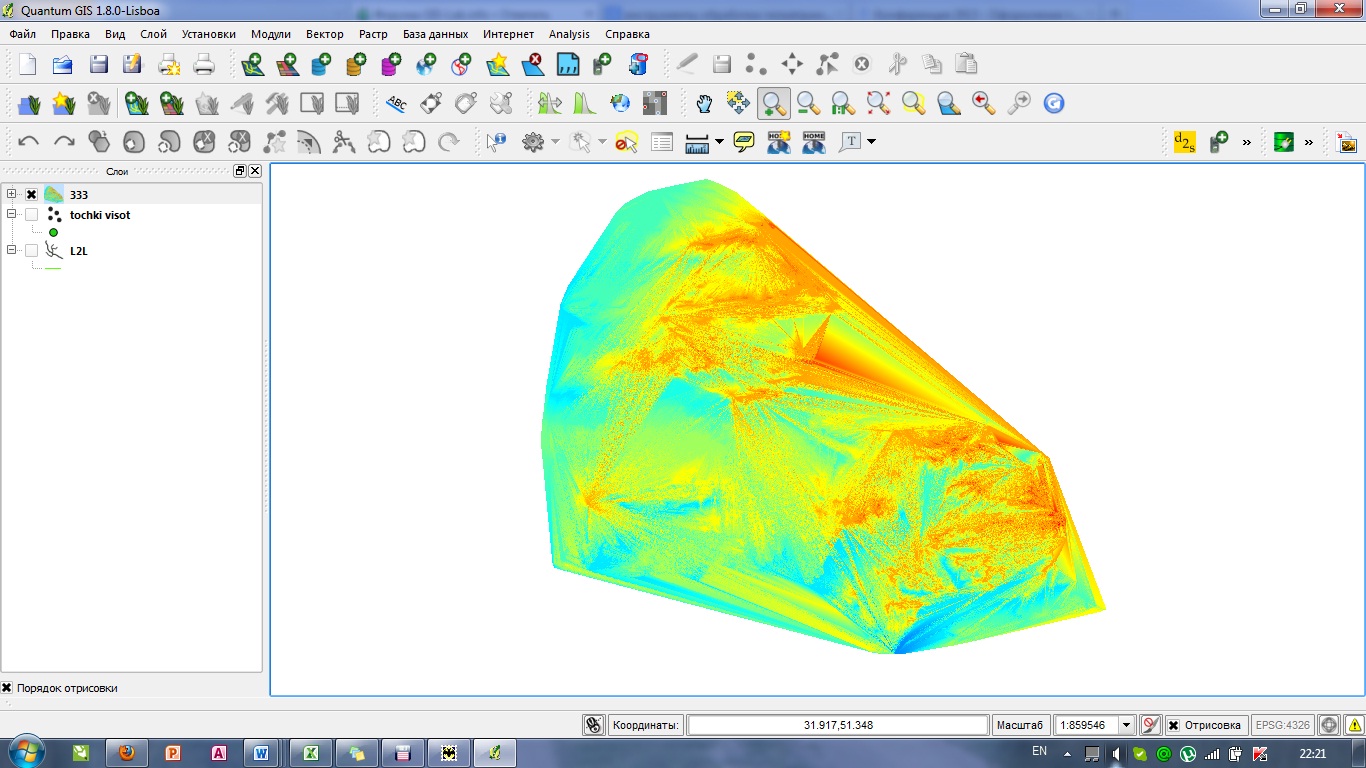Click the Refresh map icon

(x=1053, y=103)
